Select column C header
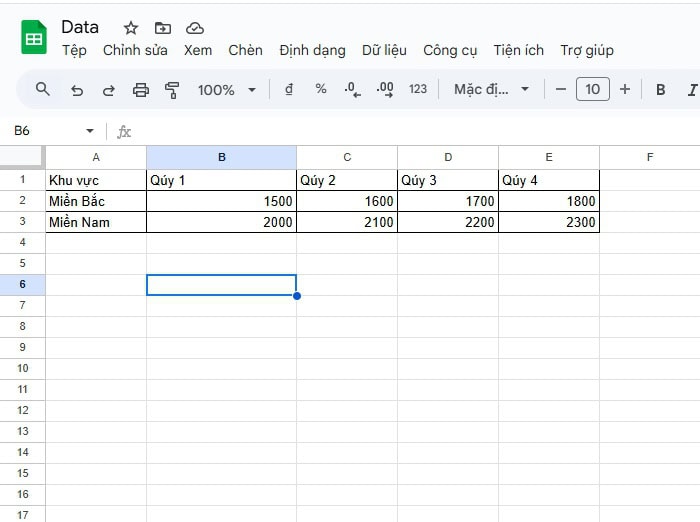 [x=347, y=157]
